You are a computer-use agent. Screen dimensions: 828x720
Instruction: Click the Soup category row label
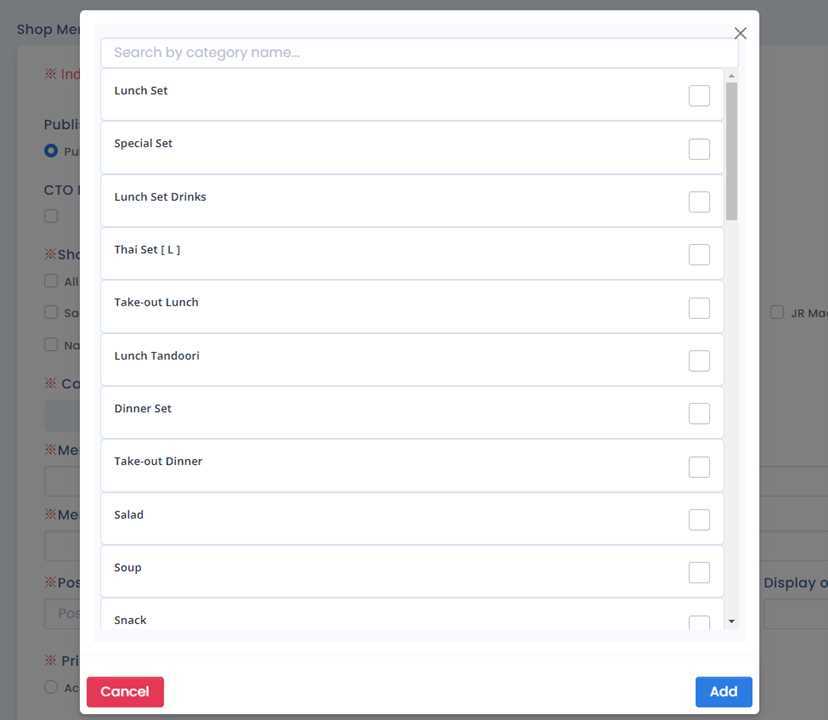(x=128, y=568)
